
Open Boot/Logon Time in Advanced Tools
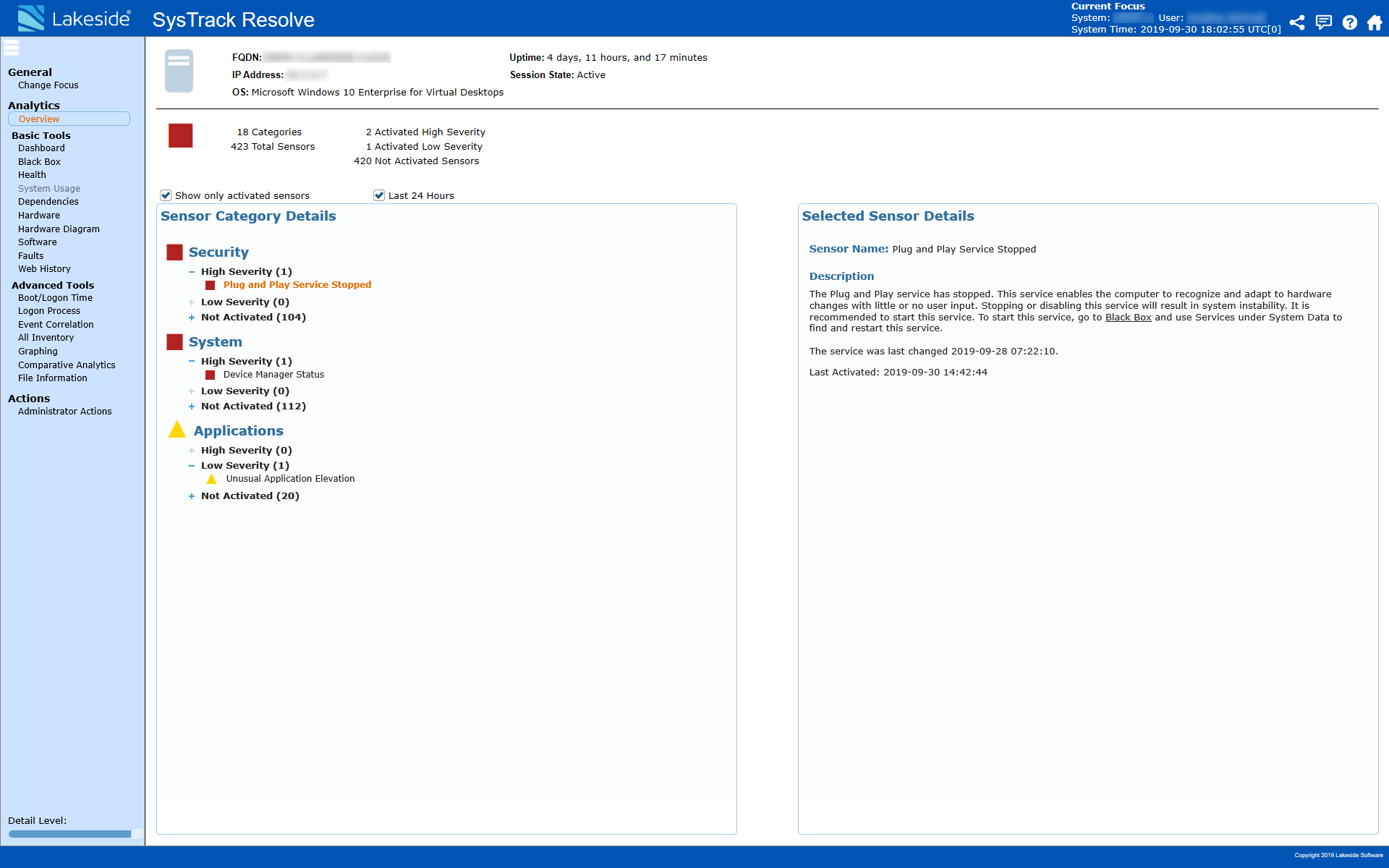pyautogui.click(x=55, y=298)
